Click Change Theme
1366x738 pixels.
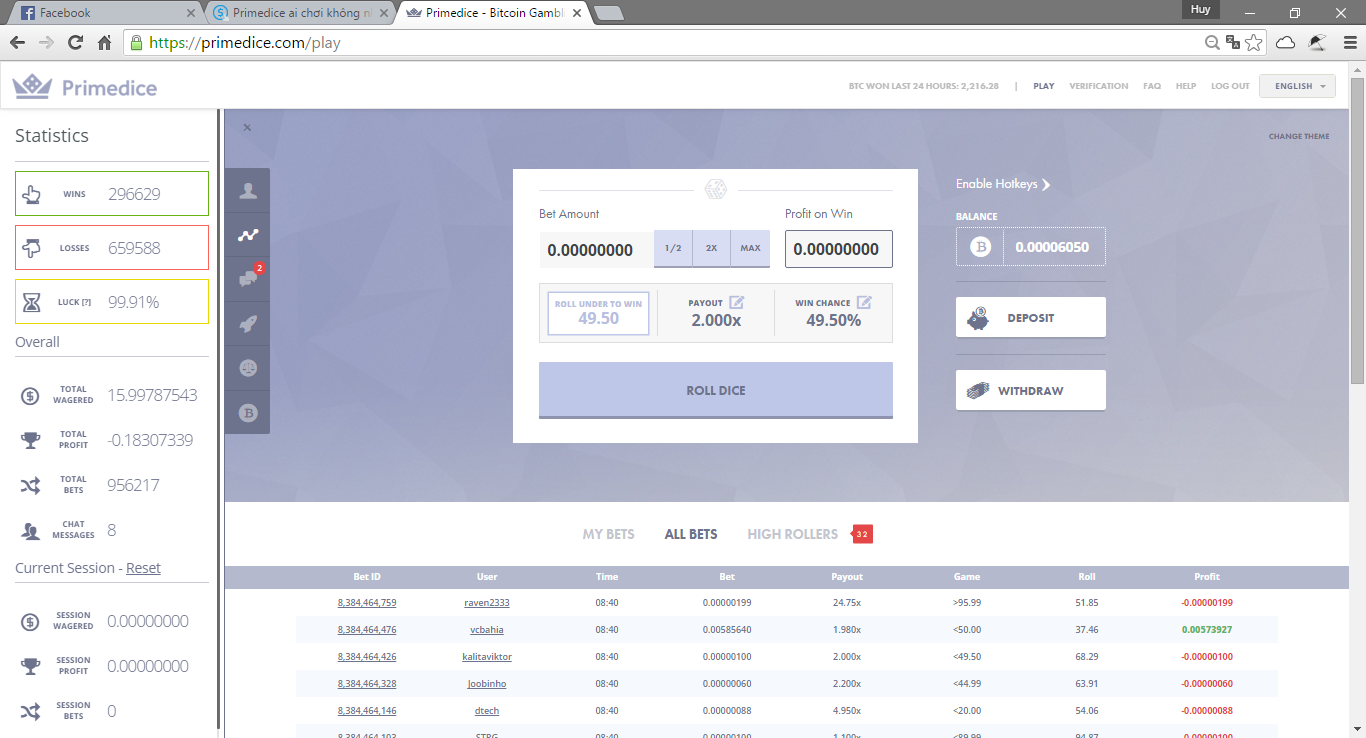click(x=1299, y=137)
